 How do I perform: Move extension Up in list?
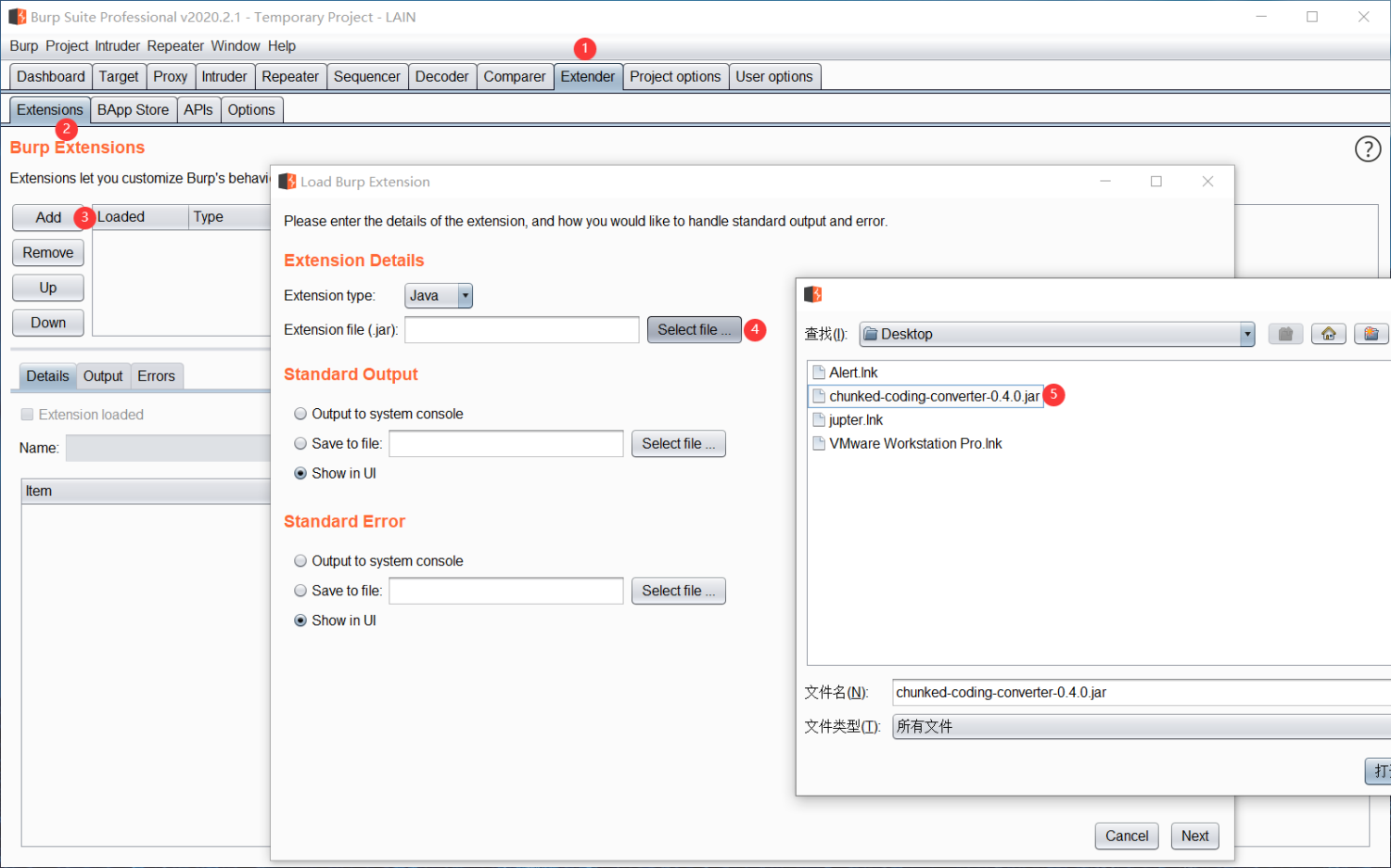48,287
